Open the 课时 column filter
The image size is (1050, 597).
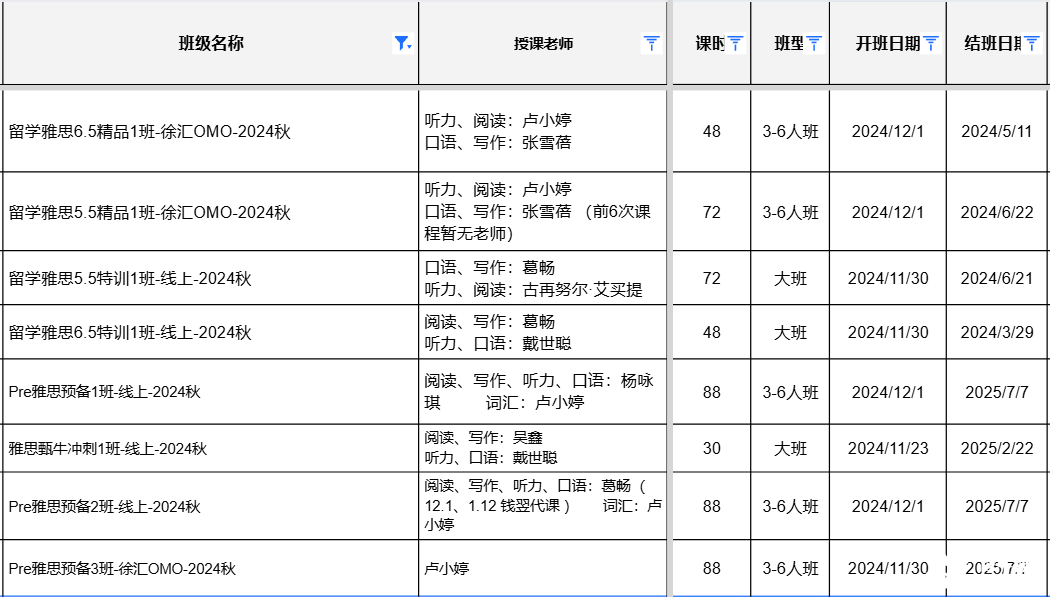(x=736, y=44)
